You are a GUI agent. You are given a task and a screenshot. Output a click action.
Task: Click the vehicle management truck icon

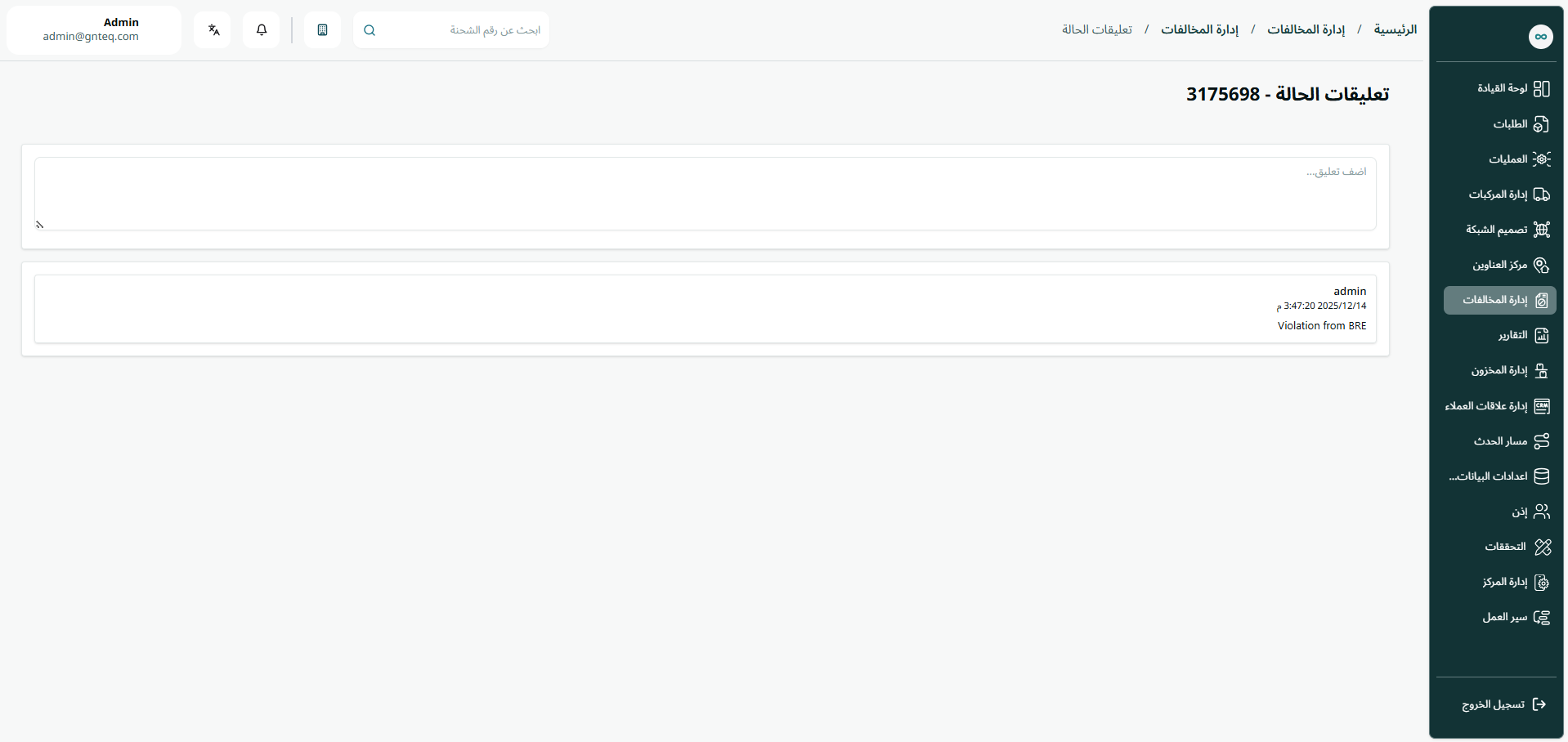pos(1541,194)
